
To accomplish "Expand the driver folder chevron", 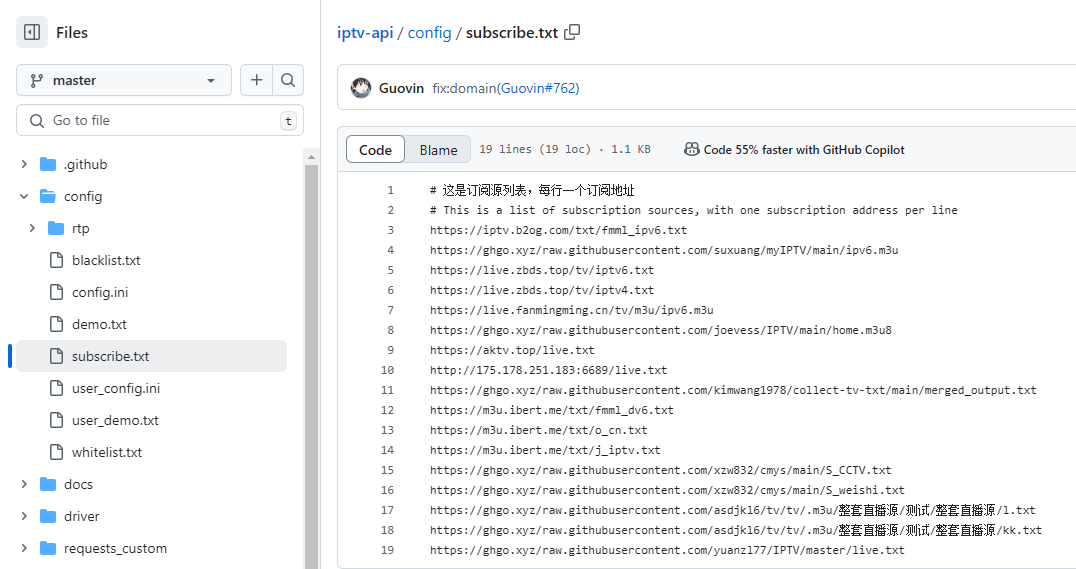I will [x=24, y=516].
